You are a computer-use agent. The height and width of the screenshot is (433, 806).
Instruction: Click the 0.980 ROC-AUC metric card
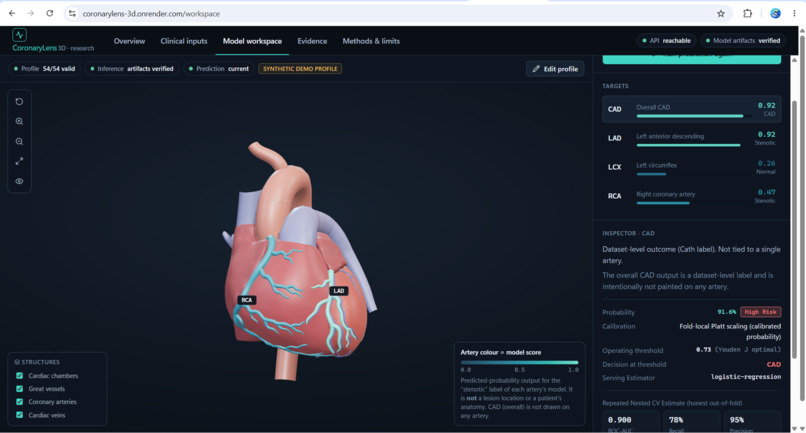(631, 422)
